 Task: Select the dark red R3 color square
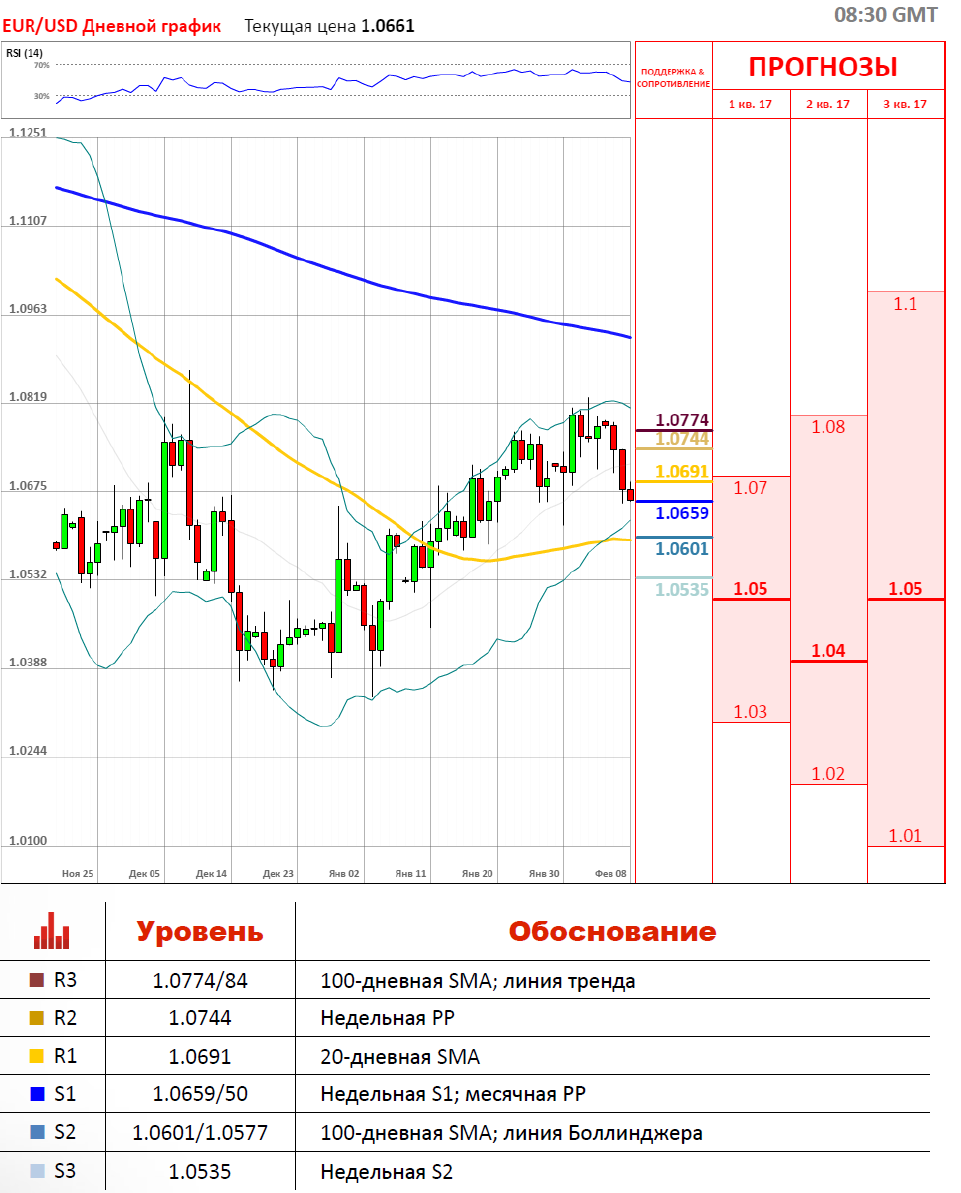[x=37, y=981]
